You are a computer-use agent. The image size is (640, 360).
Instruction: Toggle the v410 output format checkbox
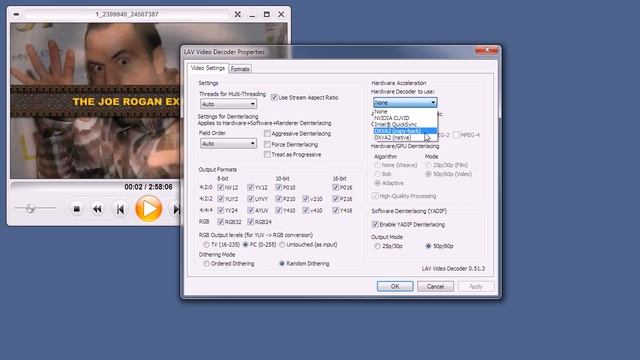306,210
